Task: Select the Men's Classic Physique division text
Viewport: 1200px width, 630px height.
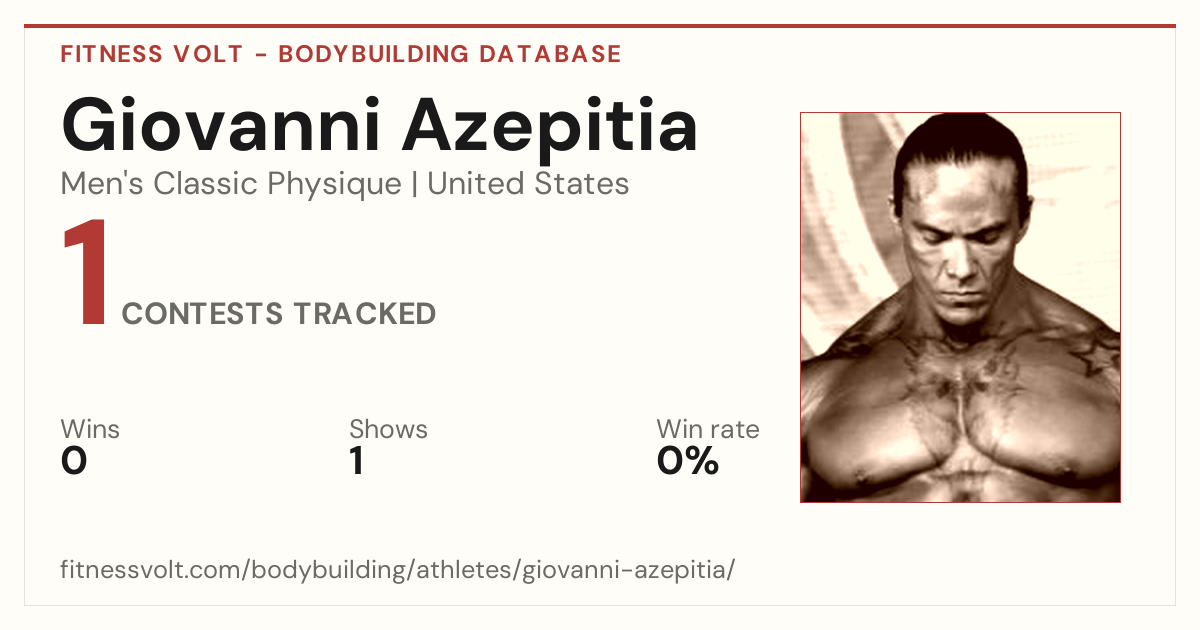Action: [x=231, y=184]
